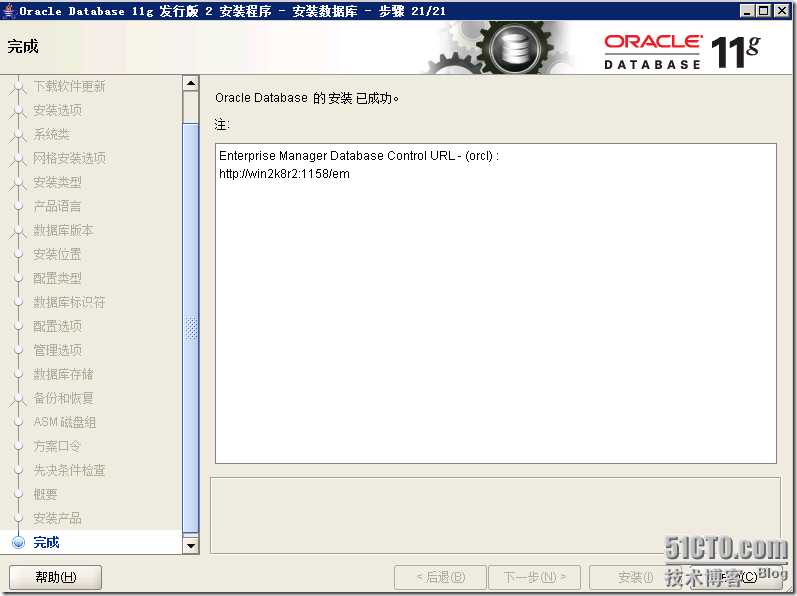
Task: Select the 管理选项 step
Action: [x=57, y=350]
